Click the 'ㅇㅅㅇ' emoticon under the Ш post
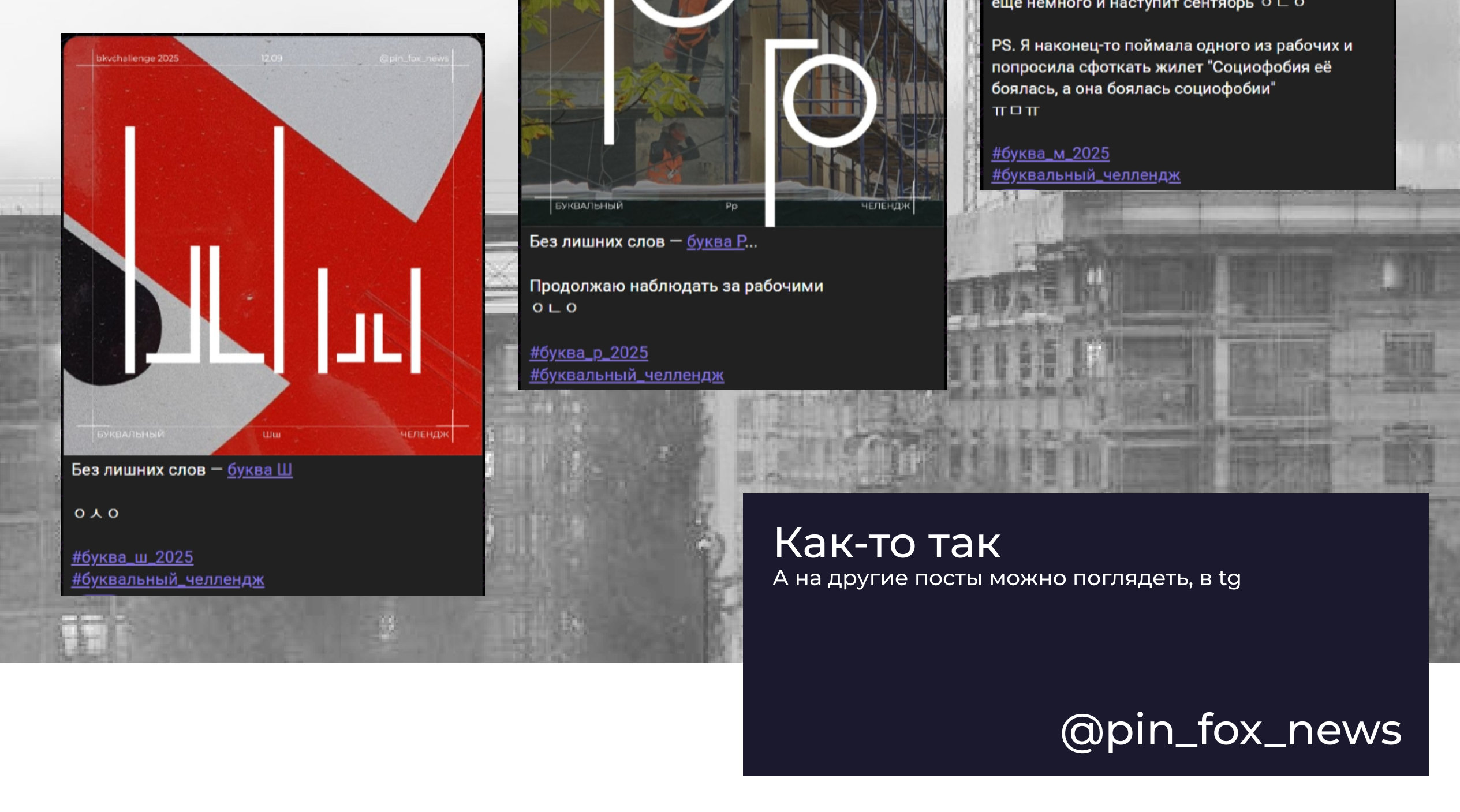 tap(96, 514)
